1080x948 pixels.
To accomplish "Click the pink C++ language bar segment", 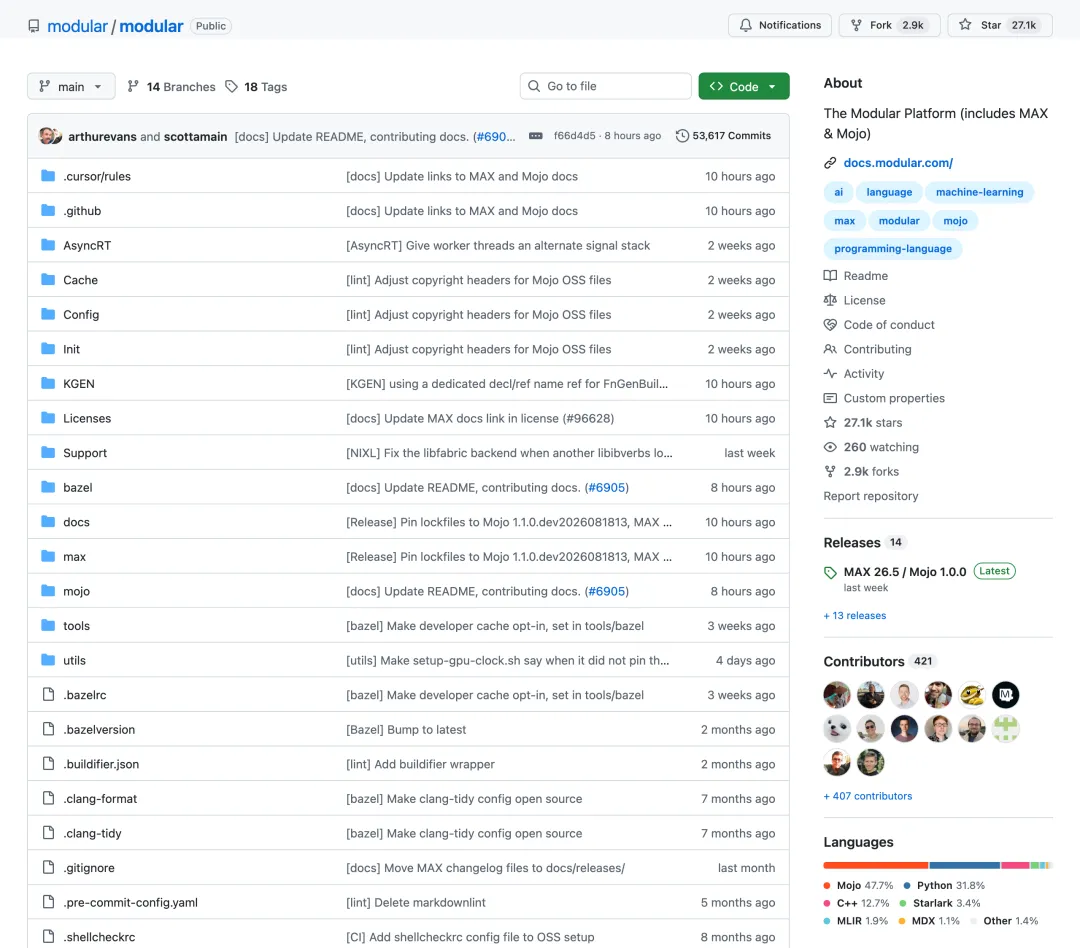I will 1015,865.
